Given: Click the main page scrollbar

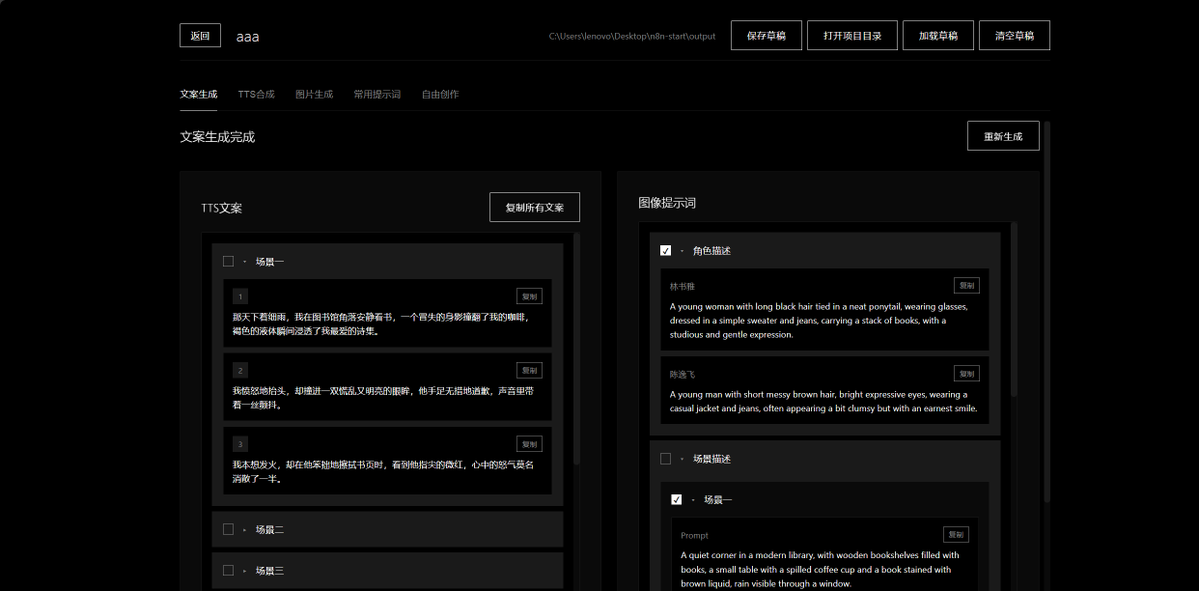Looking at the screenshot, I should 1047,311.
